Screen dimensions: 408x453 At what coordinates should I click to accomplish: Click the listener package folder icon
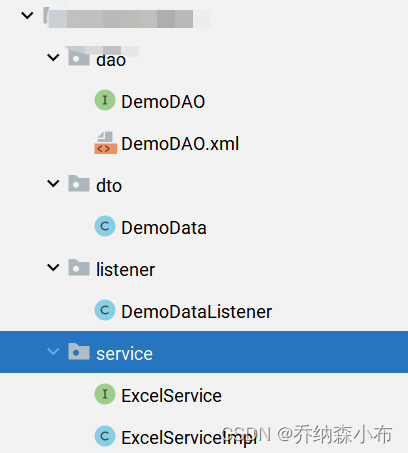tap(79, 267)
